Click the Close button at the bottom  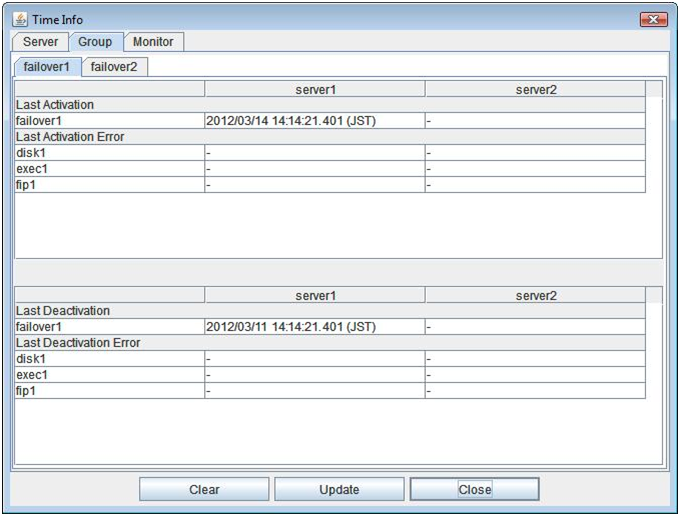pyautogui.click(x=474, y=489)
